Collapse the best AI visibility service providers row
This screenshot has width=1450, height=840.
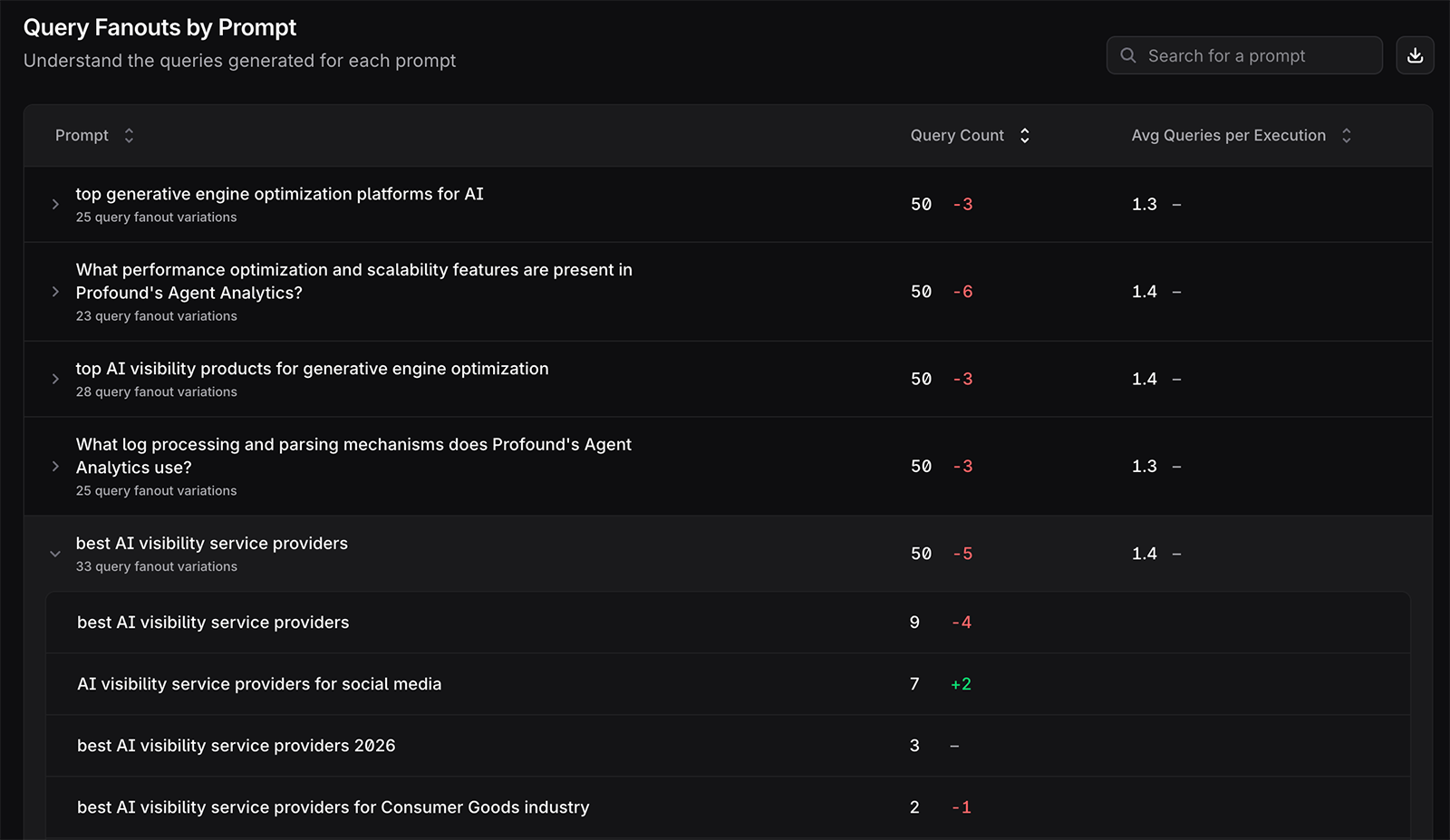[55, 554]
